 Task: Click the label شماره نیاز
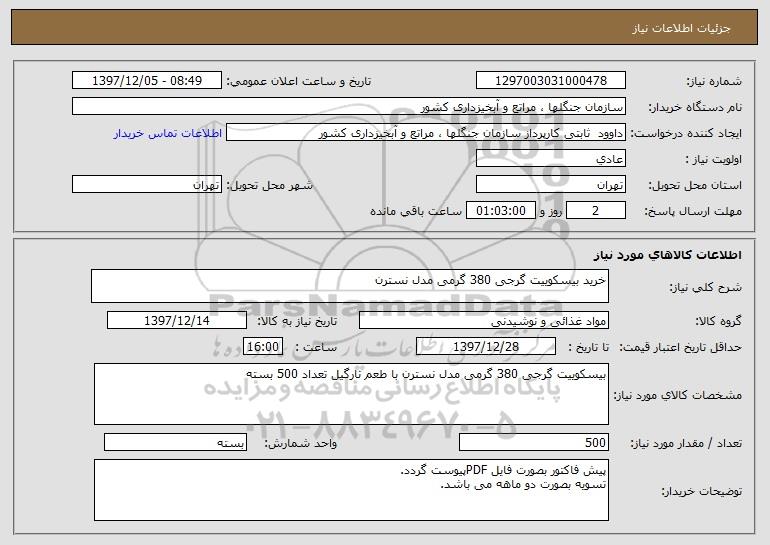714,81
